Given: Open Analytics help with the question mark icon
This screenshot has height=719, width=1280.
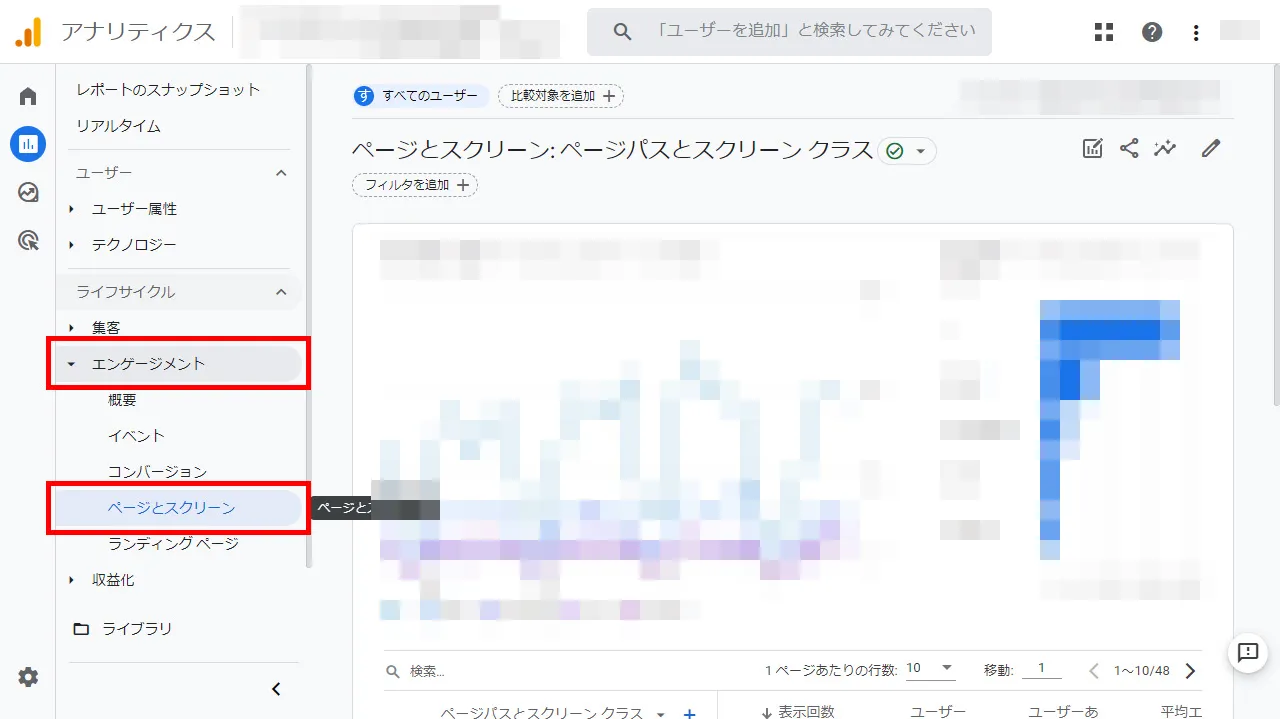Looking at the screenshot, I should coord(1151,31).
